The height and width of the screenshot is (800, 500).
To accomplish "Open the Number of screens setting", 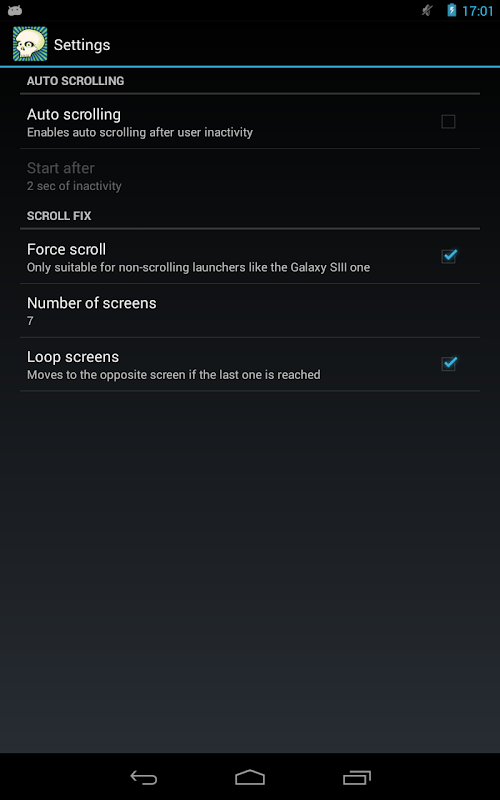I will 250,311.
